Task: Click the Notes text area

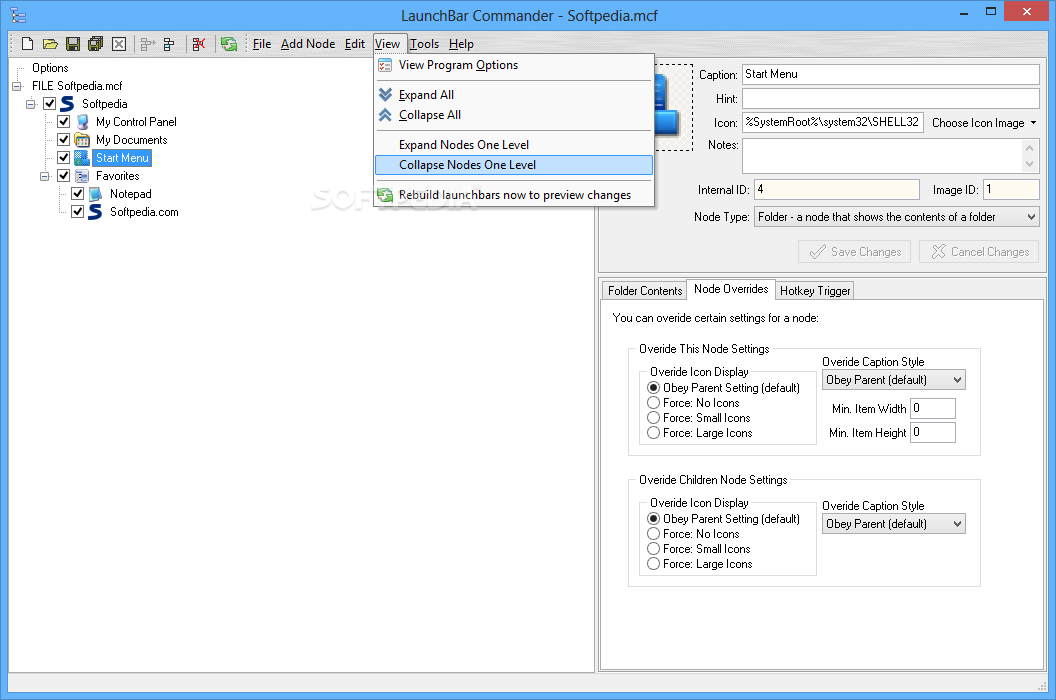Action: pos(882,156)
